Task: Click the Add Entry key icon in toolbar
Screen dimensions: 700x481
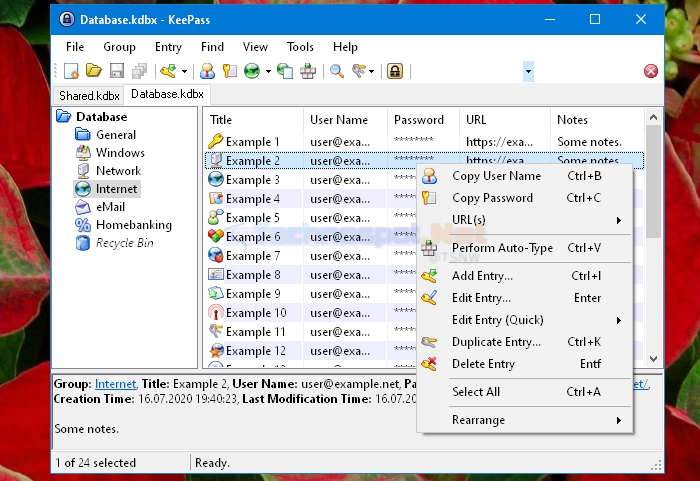Action: click(x=168, y=71)
